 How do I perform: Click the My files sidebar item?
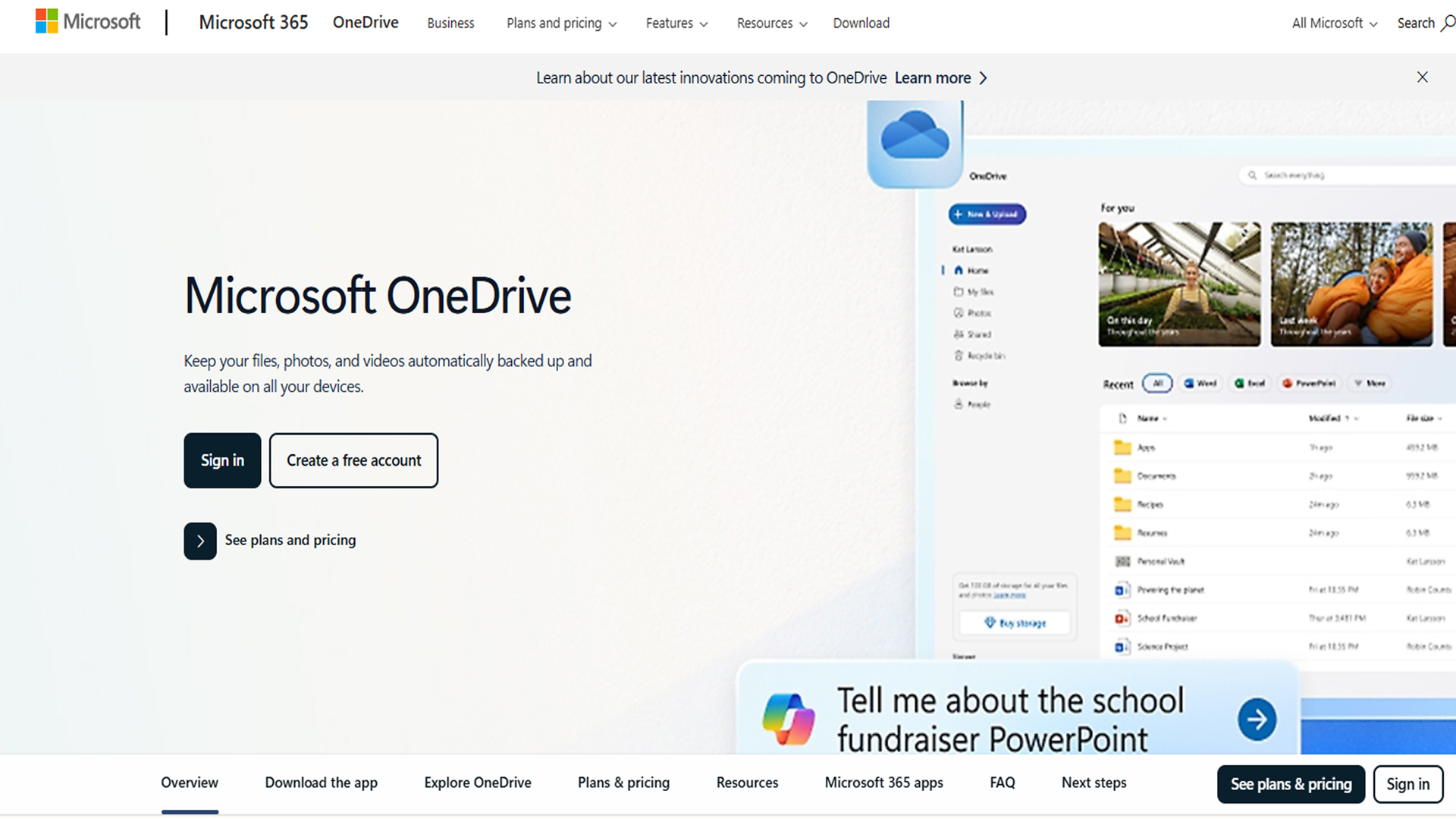point(974,292)
